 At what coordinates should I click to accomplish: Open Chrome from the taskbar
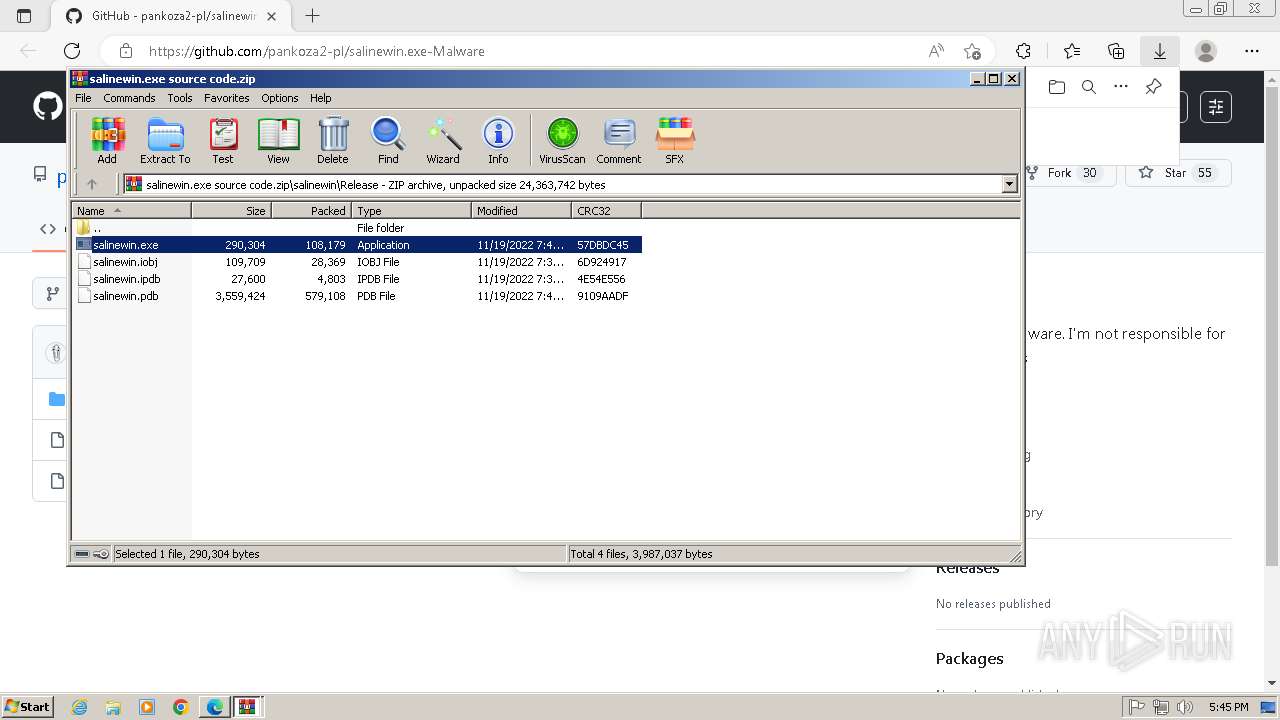click(x=181, y=707)
